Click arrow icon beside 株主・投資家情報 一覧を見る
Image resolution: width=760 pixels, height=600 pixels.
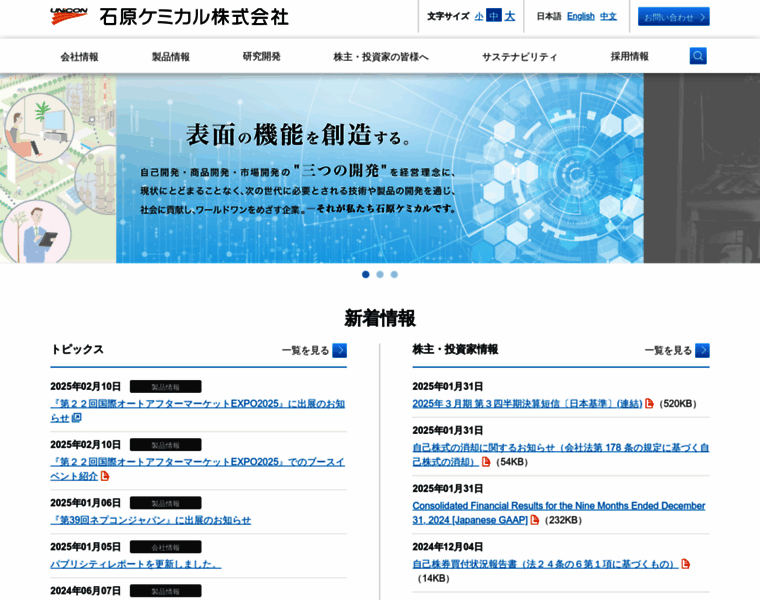[x=702, y=350]
